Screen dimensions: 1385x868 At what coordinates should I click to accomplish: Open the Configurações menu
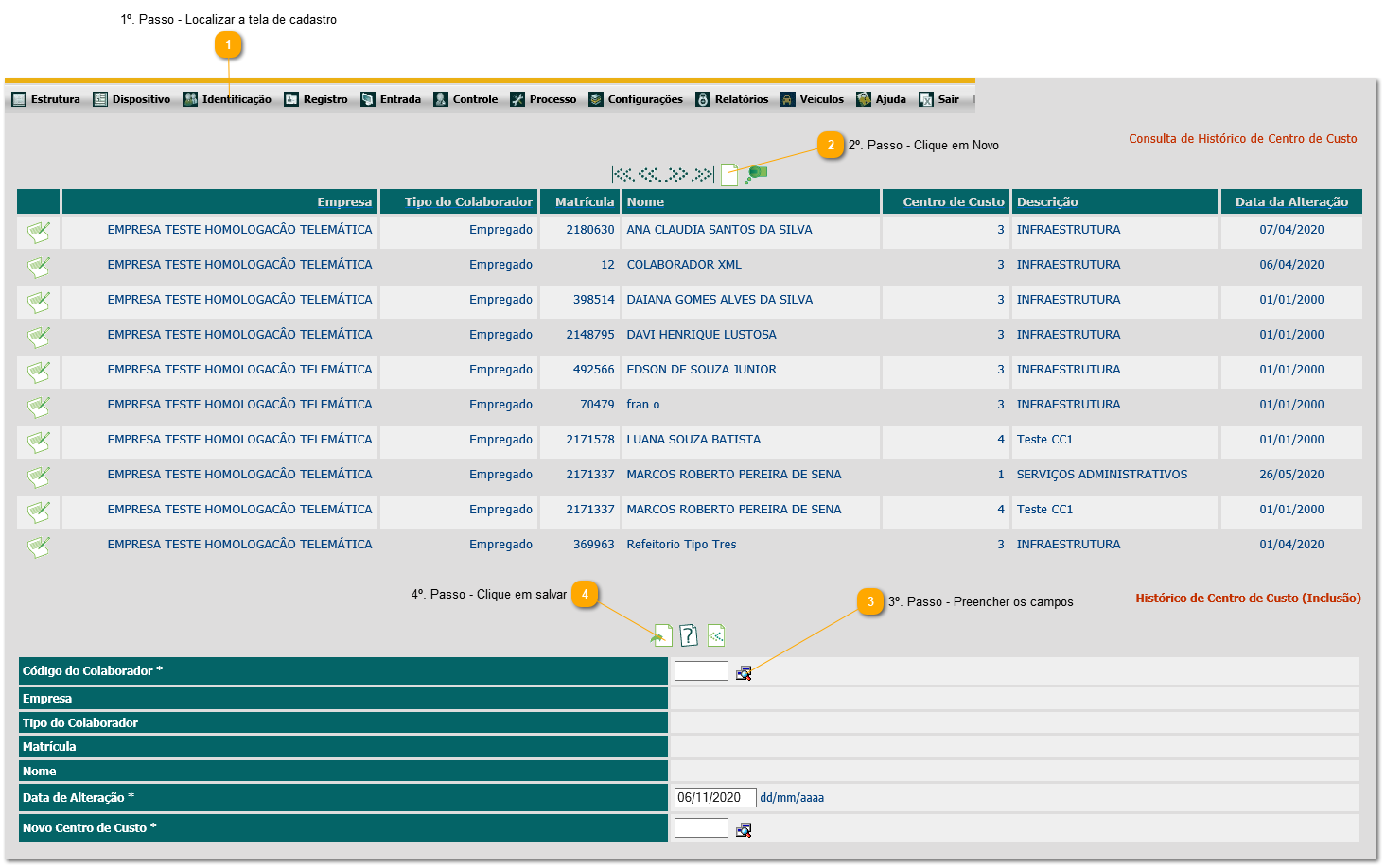point(636,99)
